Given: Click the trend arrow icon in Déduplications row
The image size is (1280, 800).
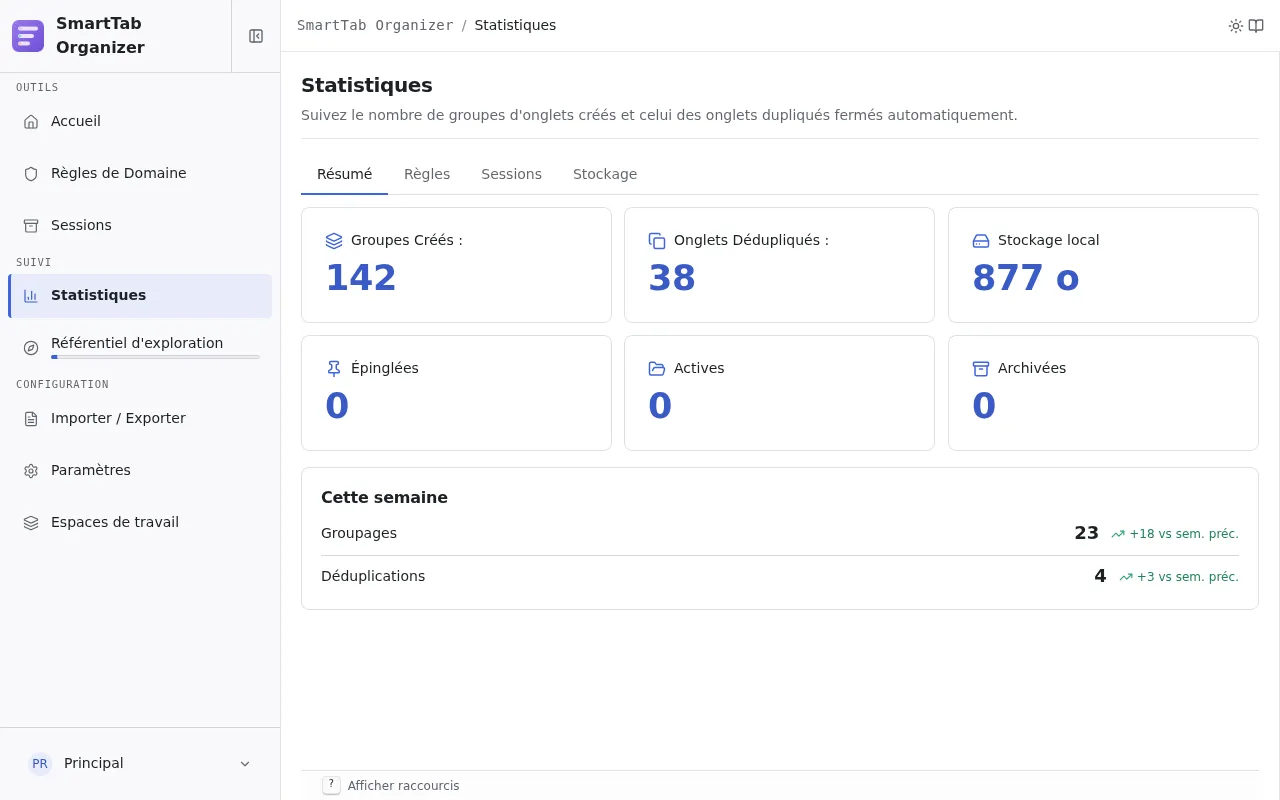Looking at the screenshot, I should click(1126, 578).
